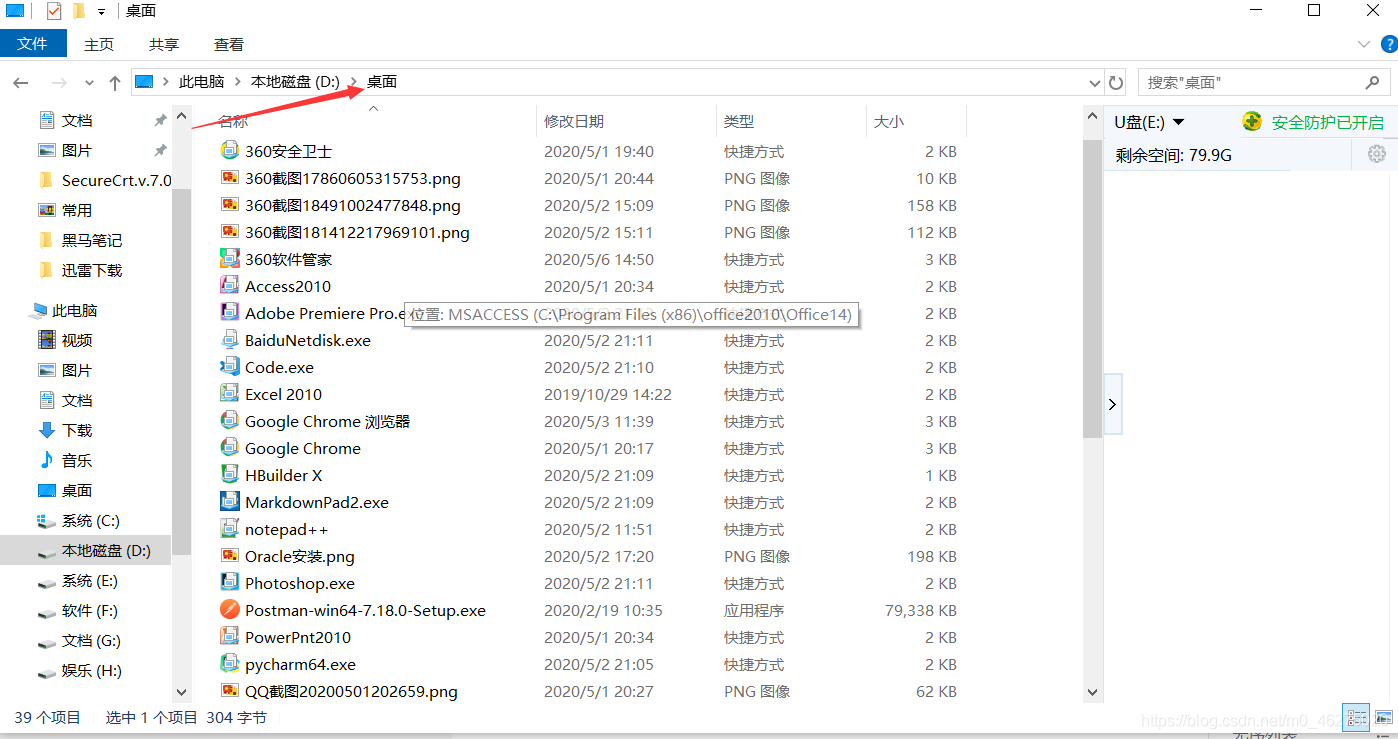Select the MarkdownPad2.exe icon
This screenshot has width=1398, height=739.
tap(230, 502)
